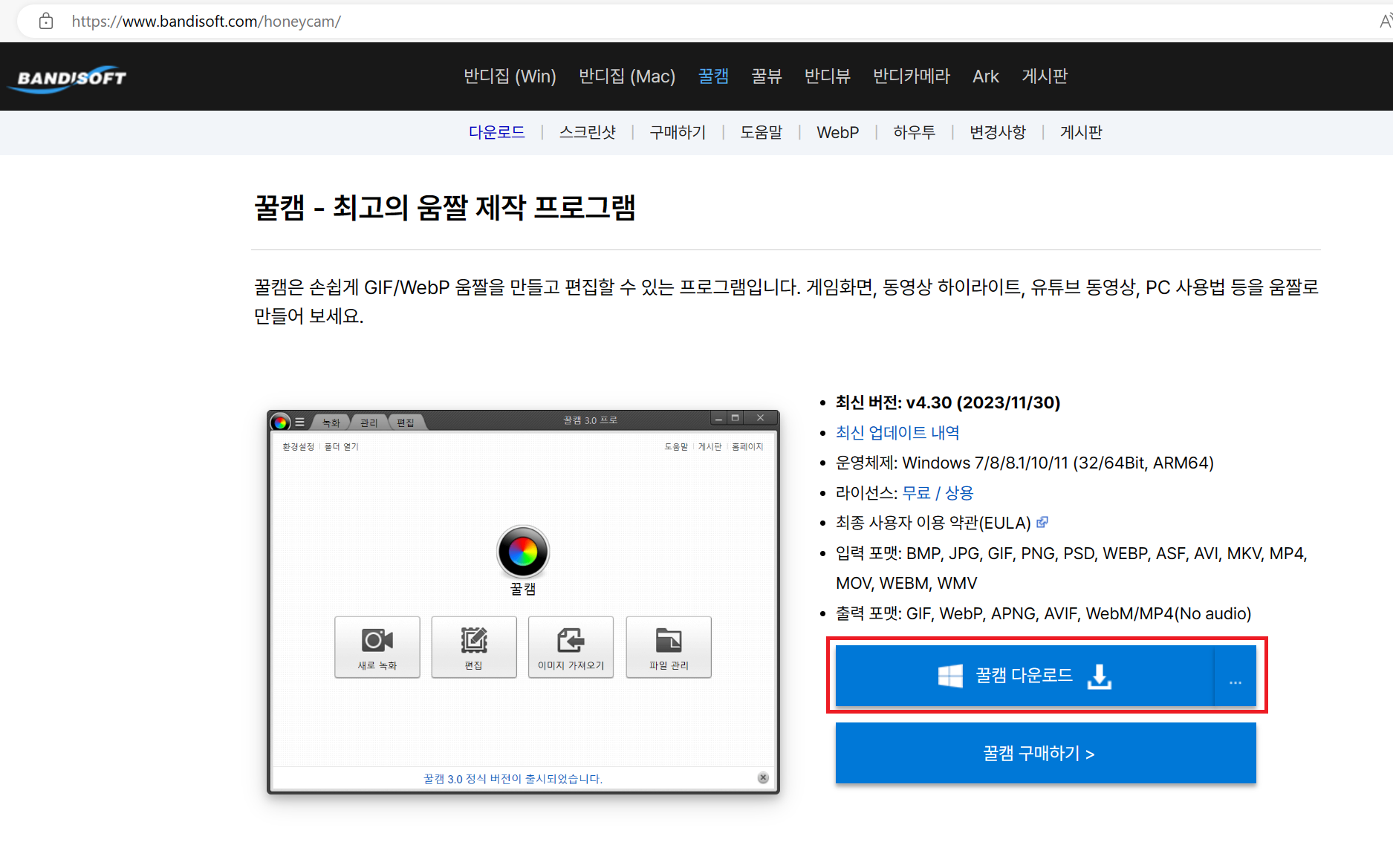
Task: Select the 구매하기 sub-menu tab
Action: 678,132
